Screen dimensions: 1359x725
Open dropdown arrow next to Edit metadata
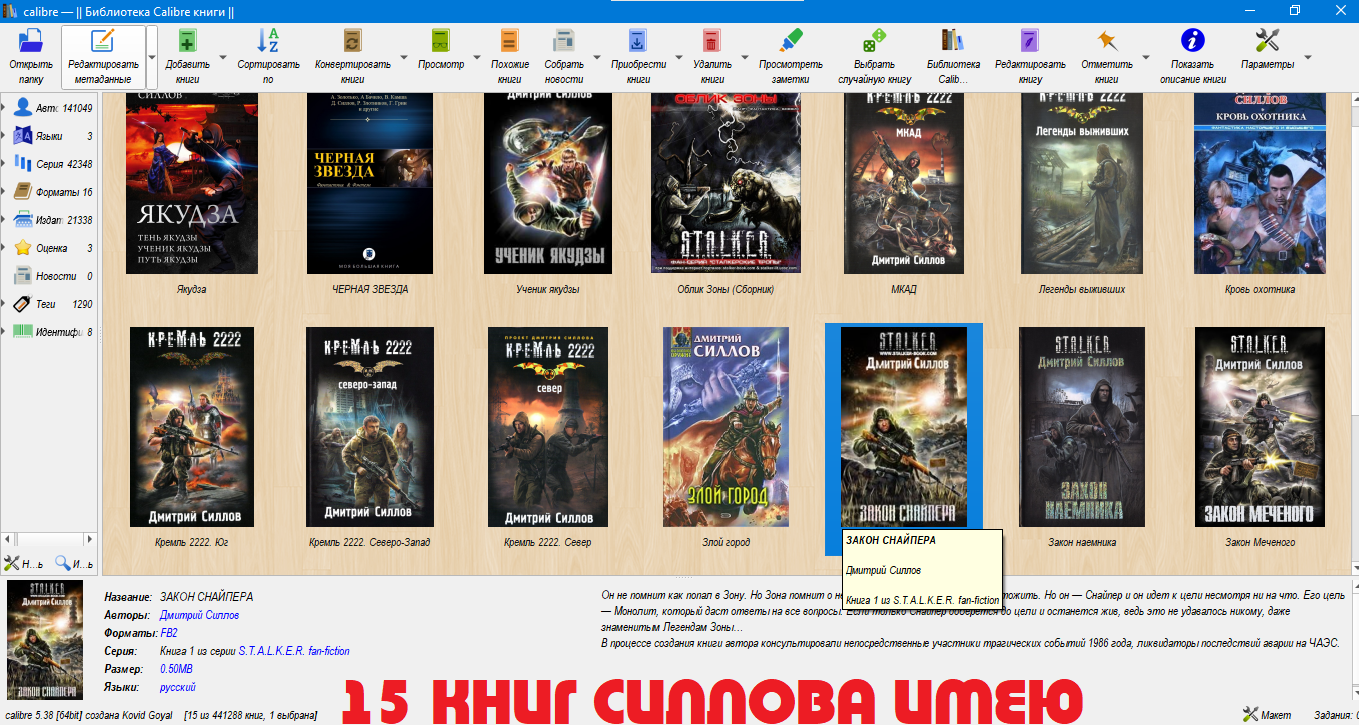click(152, 57)
